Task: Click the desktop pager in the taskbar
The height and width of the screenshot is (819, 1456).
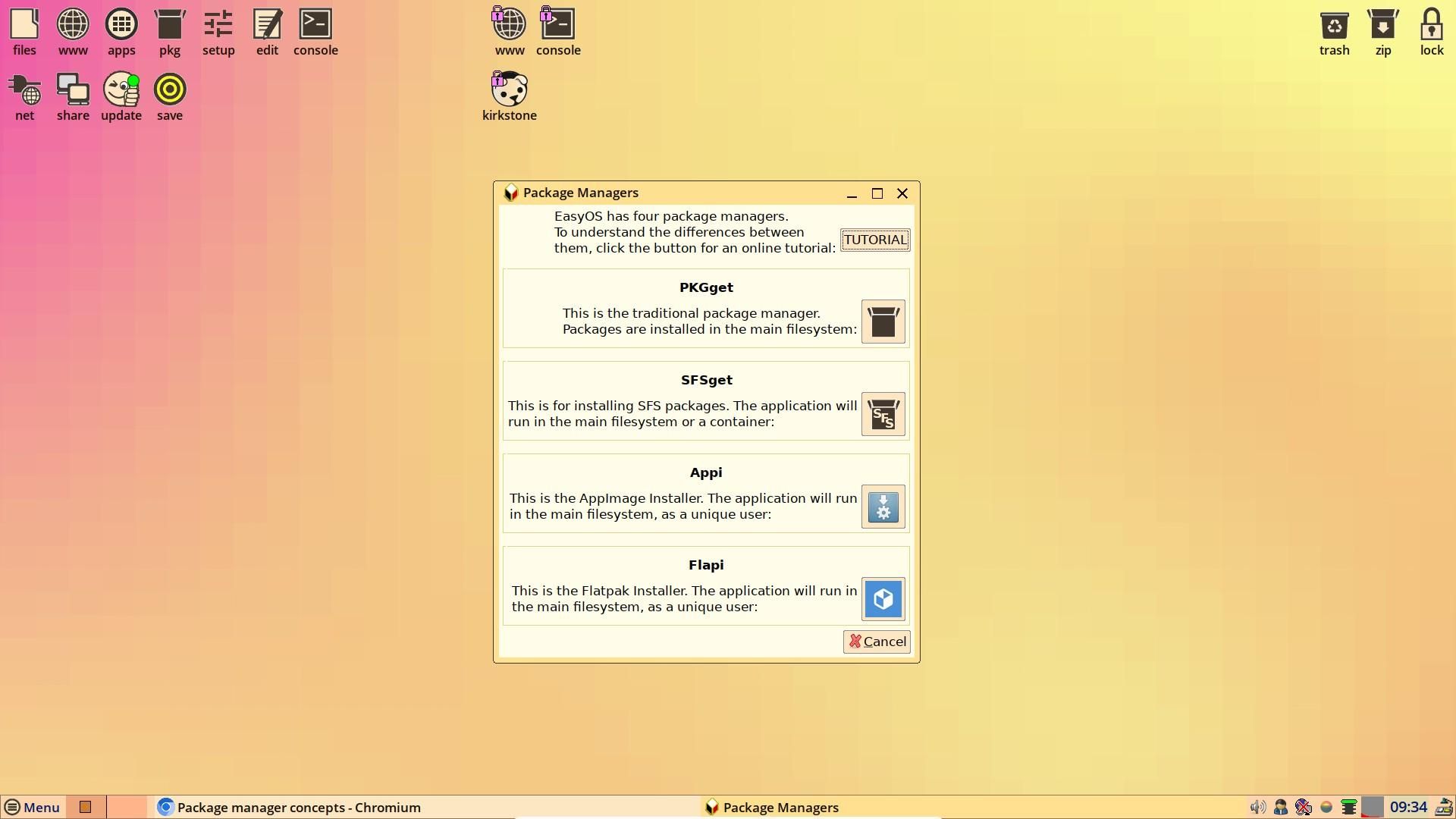Action: [x=85, y=807]
